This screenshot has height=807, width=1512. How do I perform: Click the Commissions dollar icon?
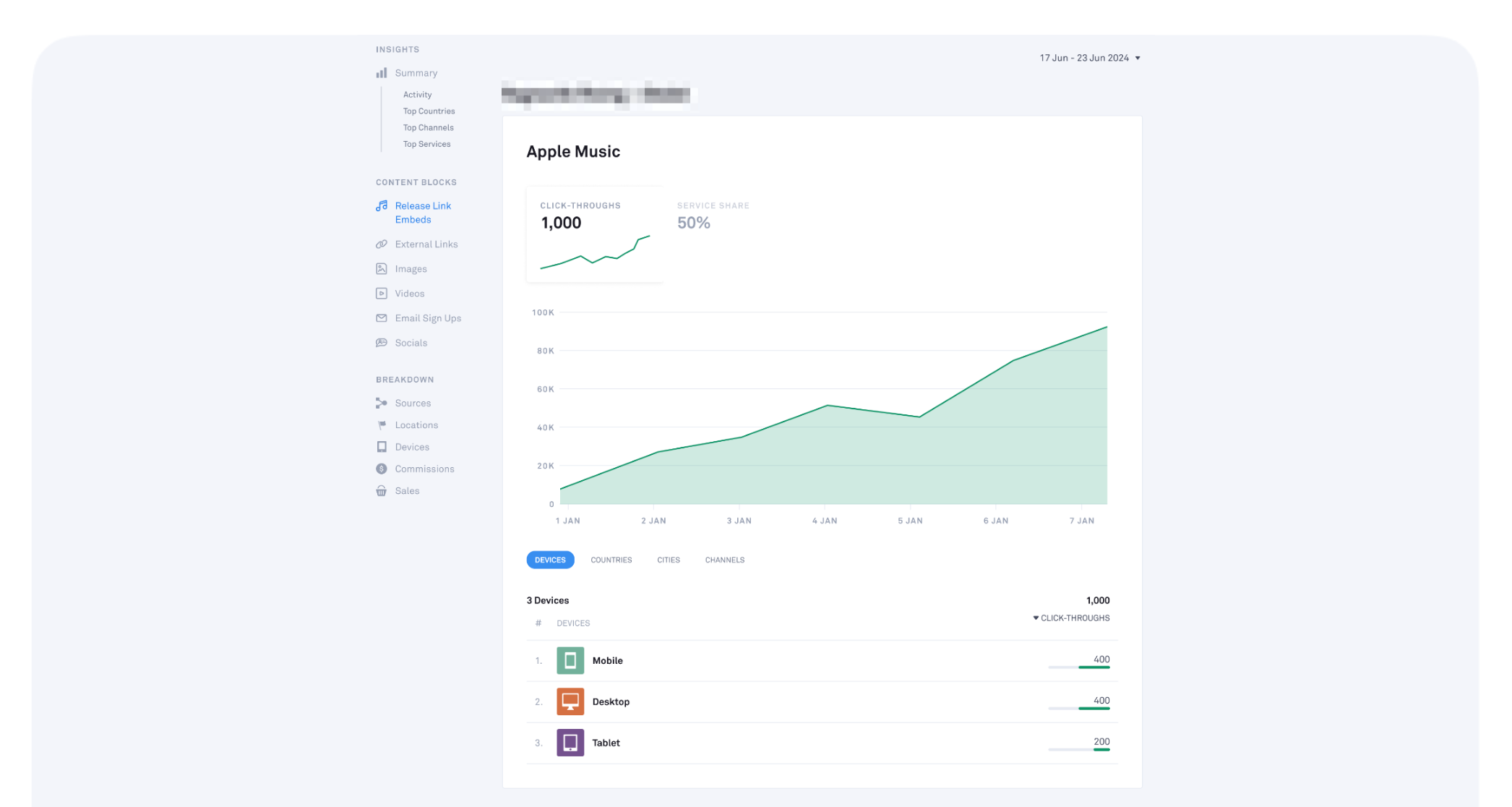coord(382,469)
